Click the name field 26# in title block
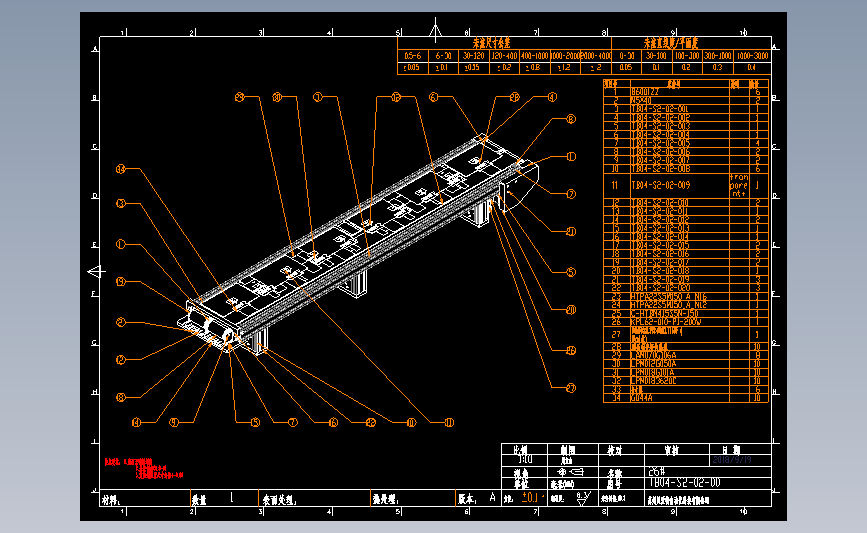Image resolution: width=867 pixels, height=533 pixels. click(x=657, y=472)
